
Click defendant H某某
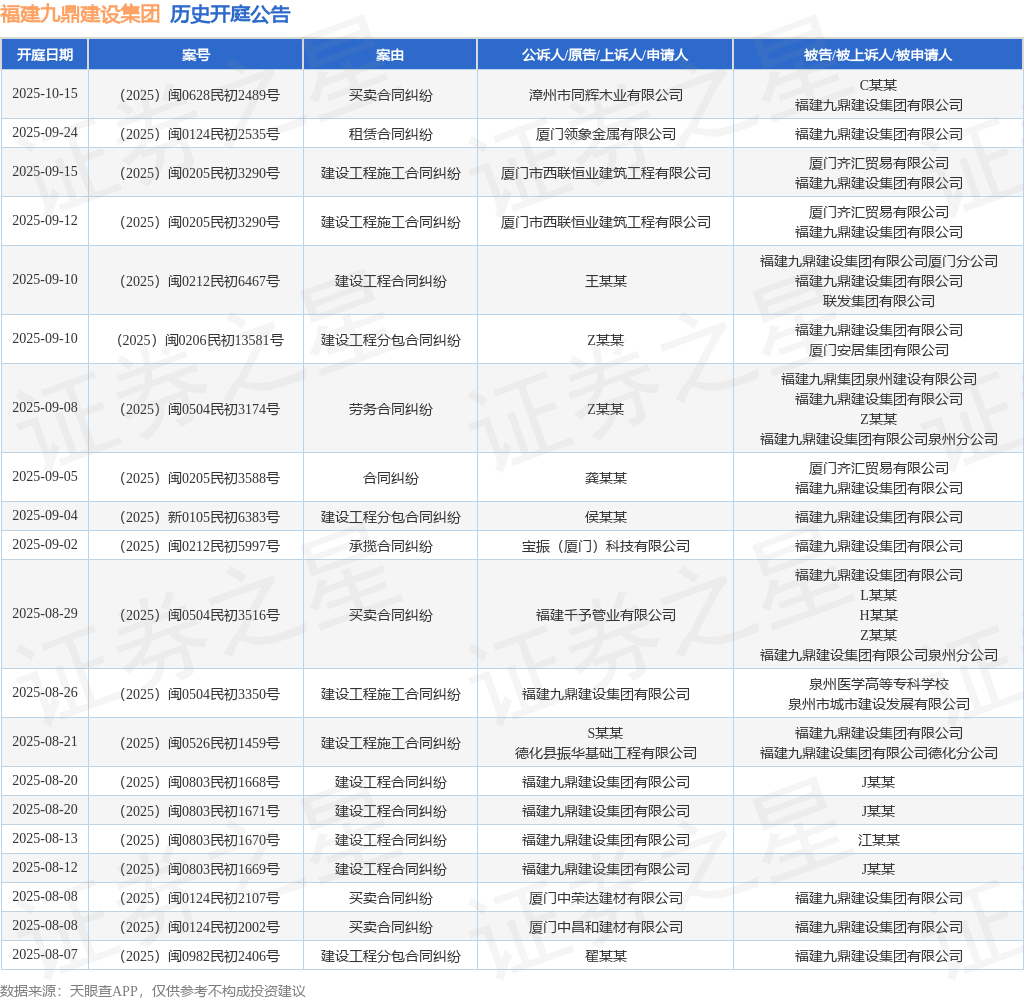click(878, 615)
